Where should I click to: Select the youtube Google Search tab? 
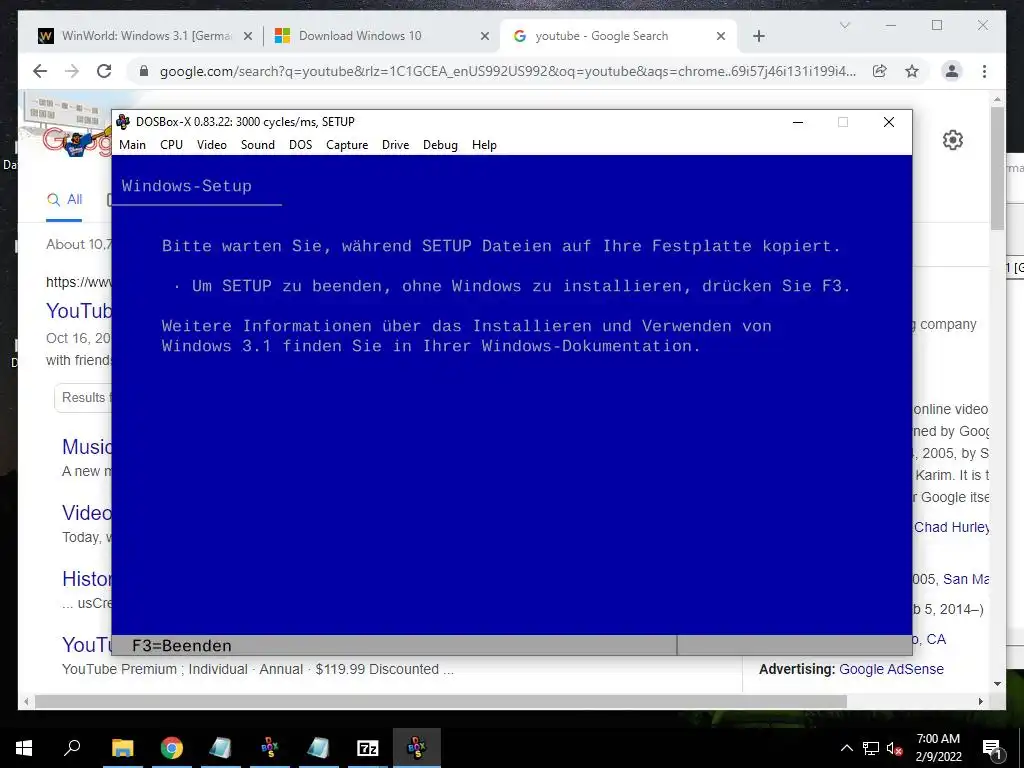pos(618,36)
